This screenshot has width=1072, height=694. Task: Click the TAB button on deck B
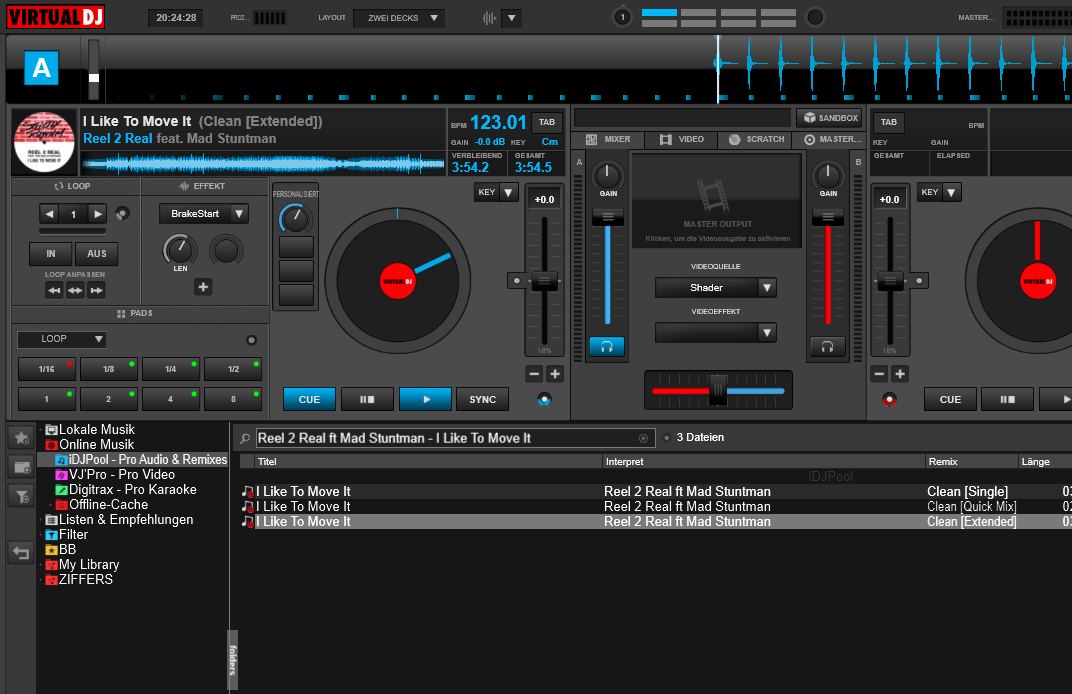(889, 122)
